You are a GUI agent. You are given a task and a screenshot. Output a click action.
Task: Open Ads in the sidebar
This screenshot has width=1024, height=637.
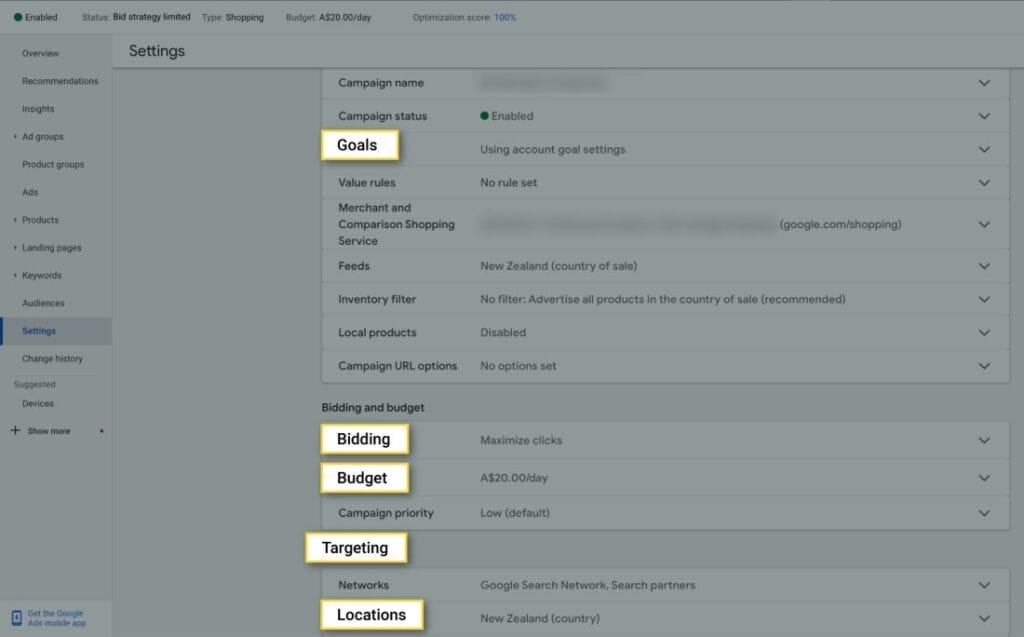click(x=30, y=192)
